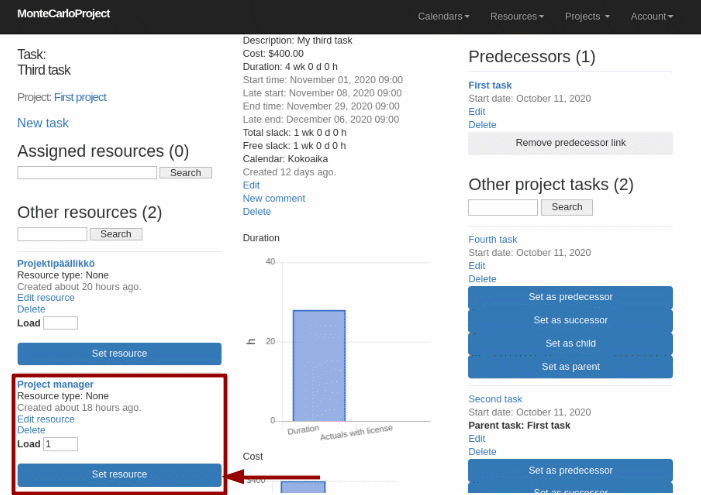This screenshot has width=701, height=495.
Task: Focus the Other project tasks search field
Action: click(503, 207)
